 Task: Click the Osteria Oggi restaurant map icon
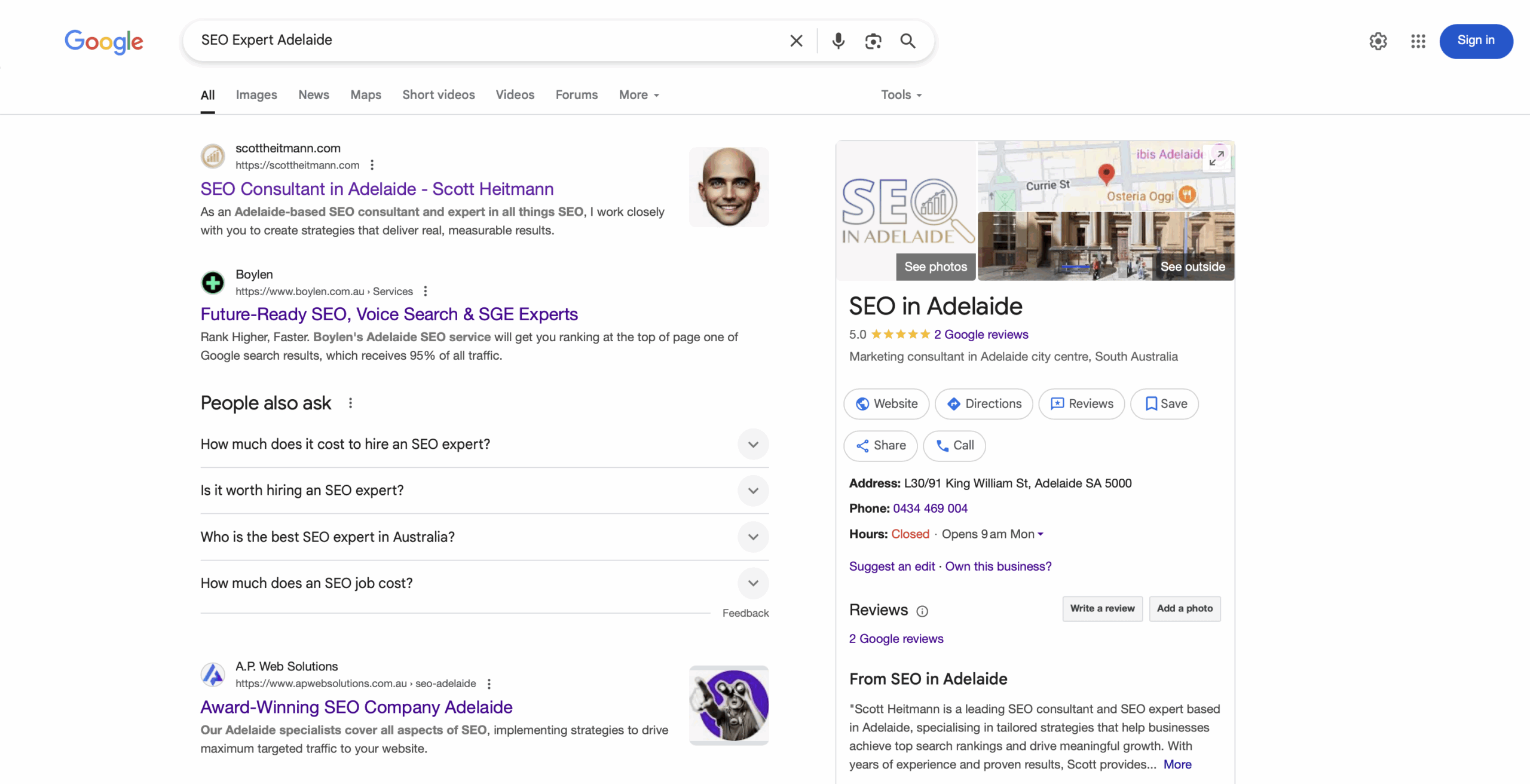[1187, 195]
